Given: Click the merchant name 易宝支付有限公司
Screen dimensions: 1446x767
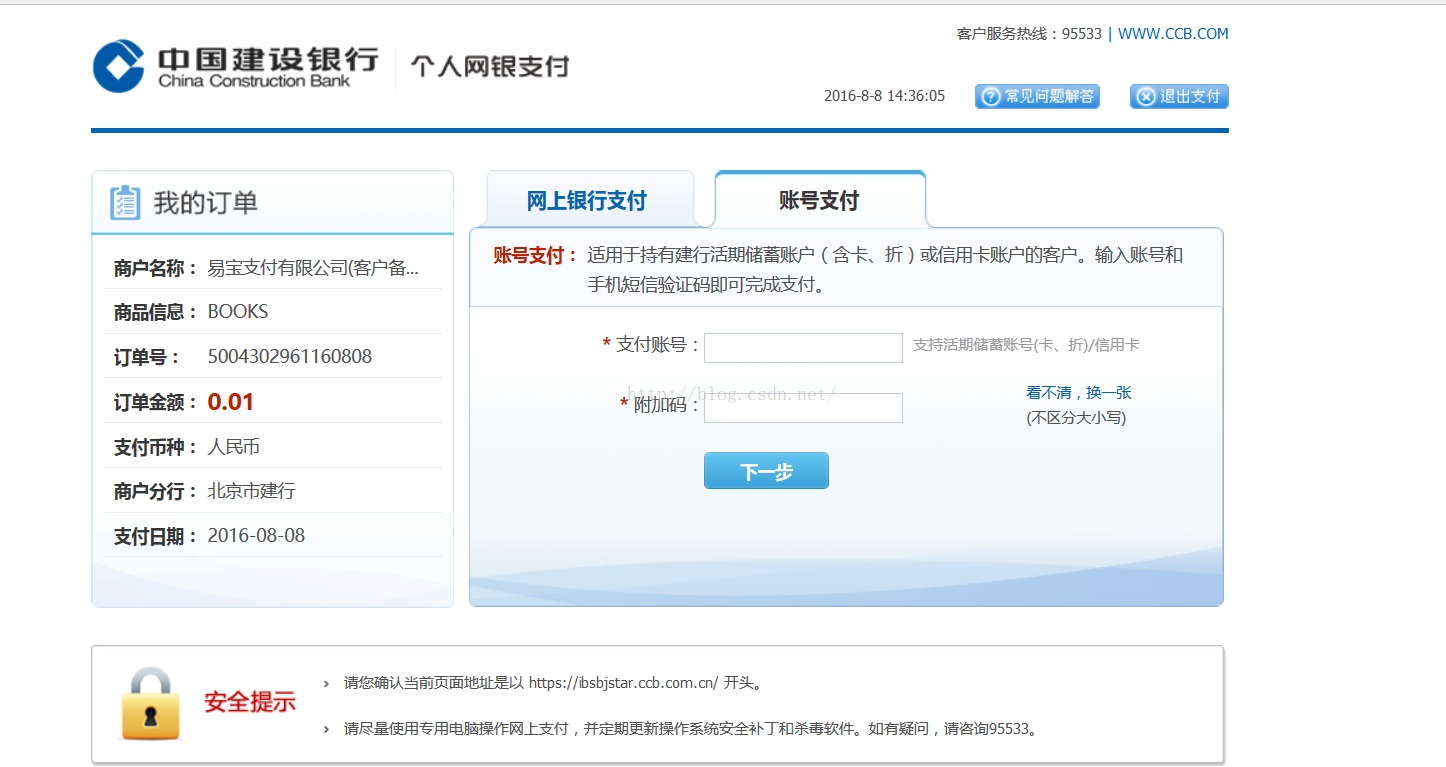Looking at the screenshot, I should pyautogui.click(x=313, y=267).
